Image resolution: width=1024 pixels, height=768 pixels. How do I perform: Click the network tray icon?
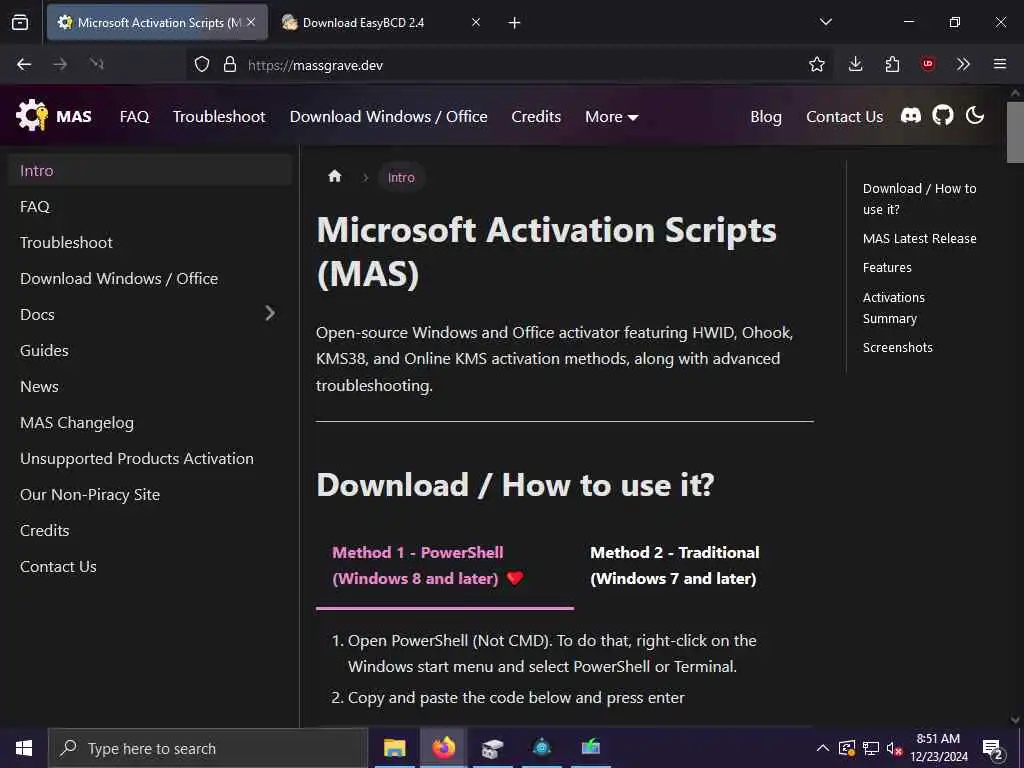pos(871,748)
